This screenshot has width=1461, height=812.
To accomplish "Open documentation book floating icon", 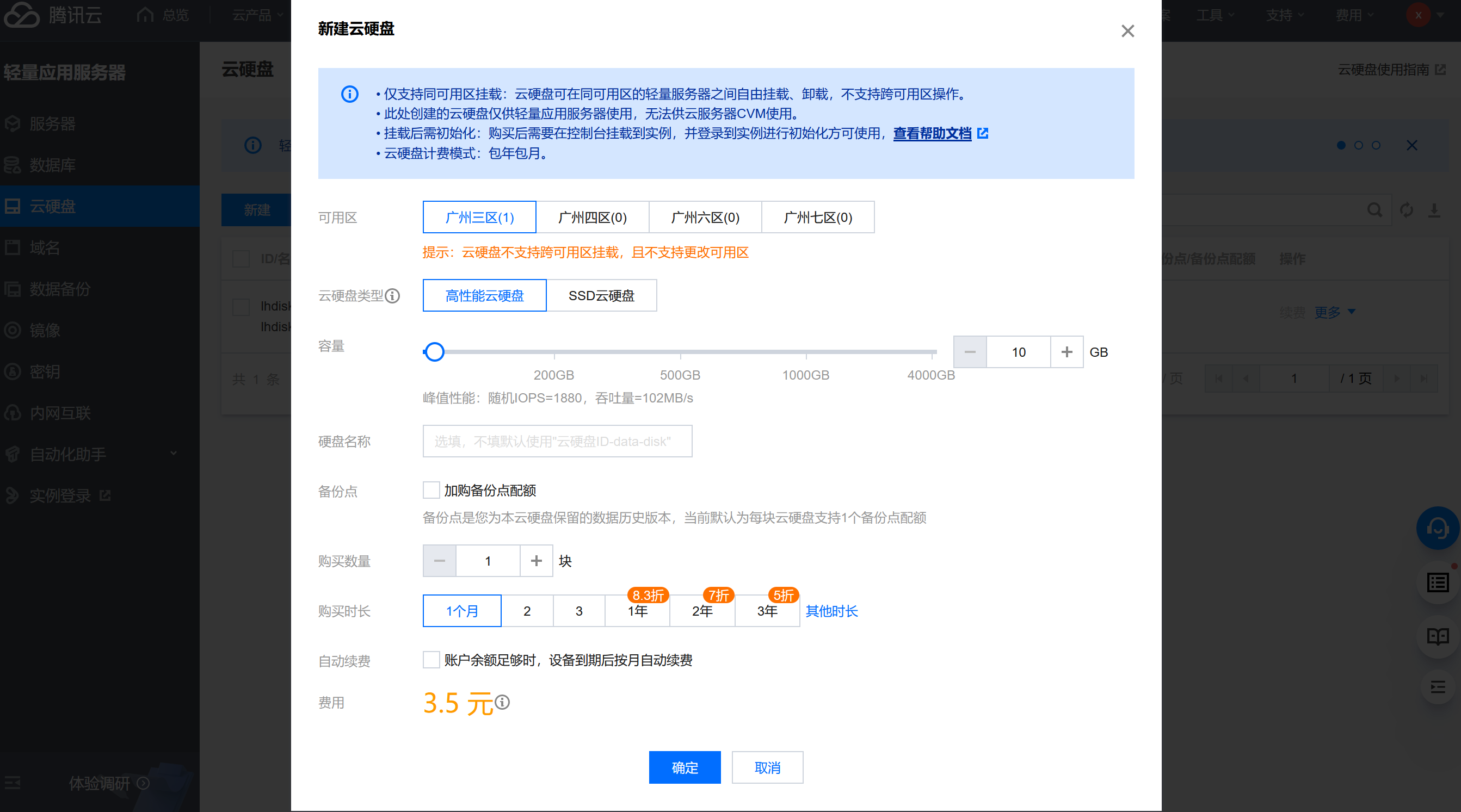I will click(1438, 636).
